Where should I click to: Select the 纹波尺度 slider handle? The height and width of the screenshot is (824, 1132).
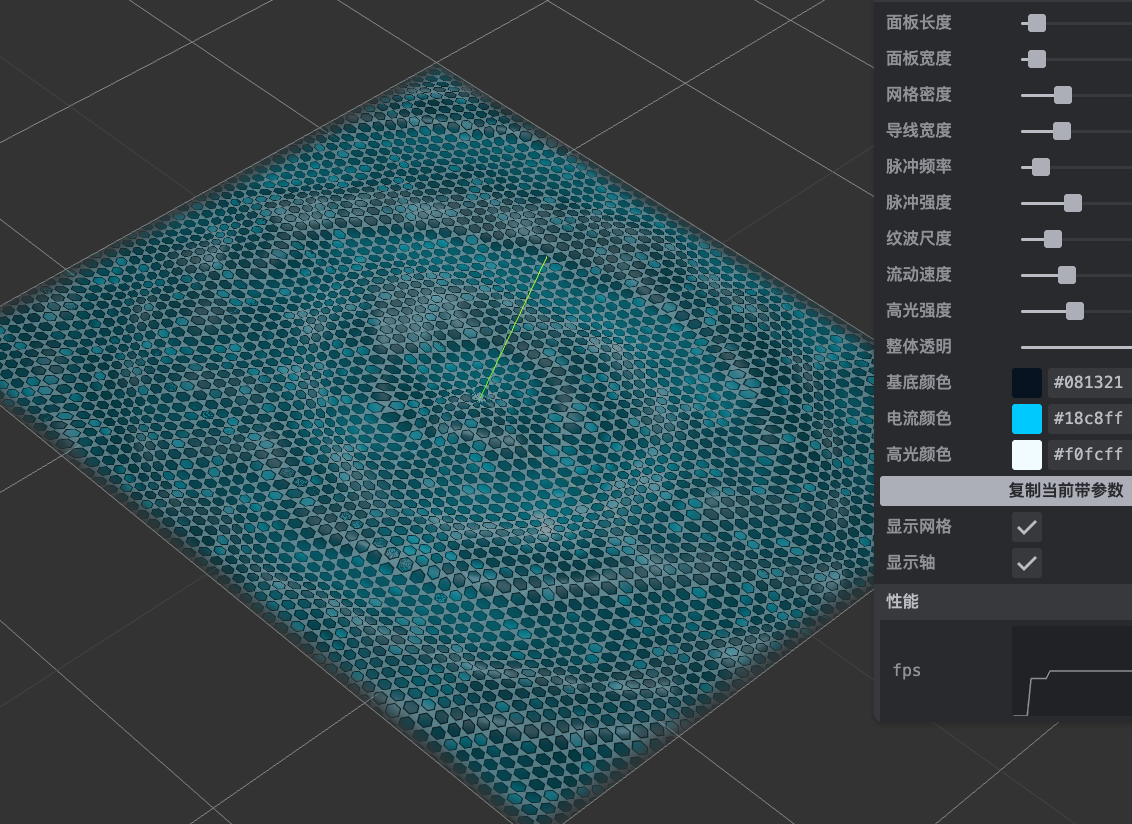tap(1053, 239)
